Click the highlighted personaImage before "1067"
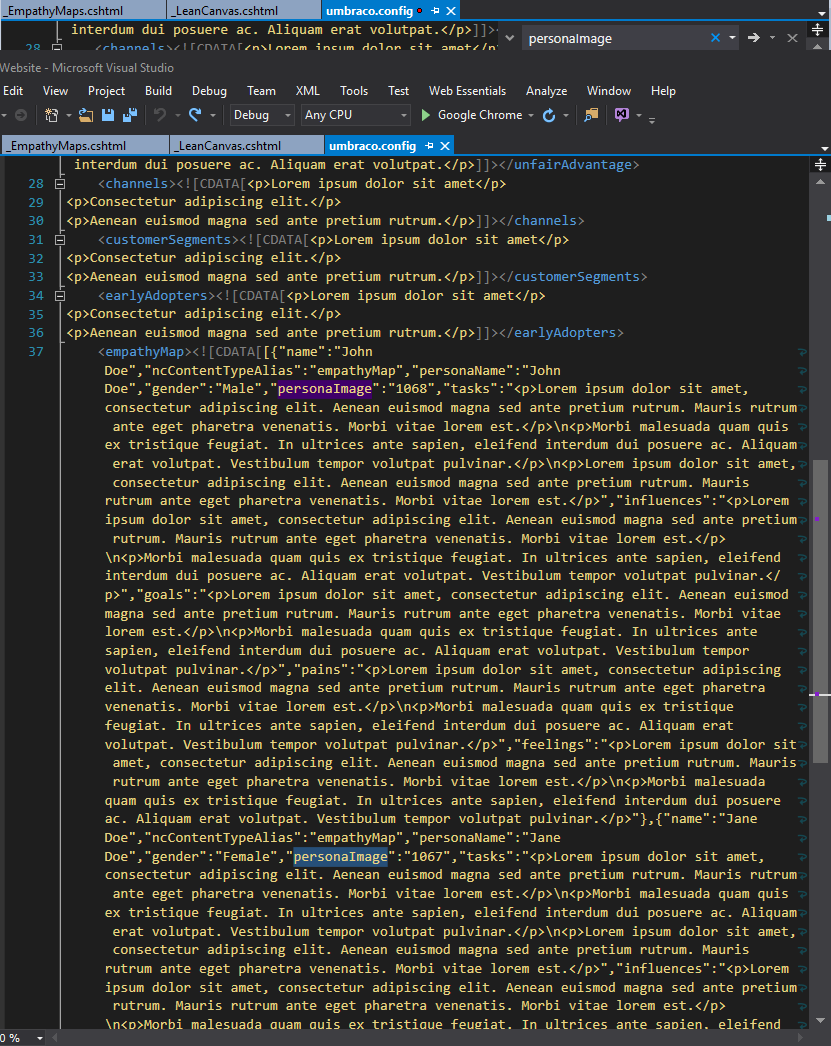 tap(341, 857)
